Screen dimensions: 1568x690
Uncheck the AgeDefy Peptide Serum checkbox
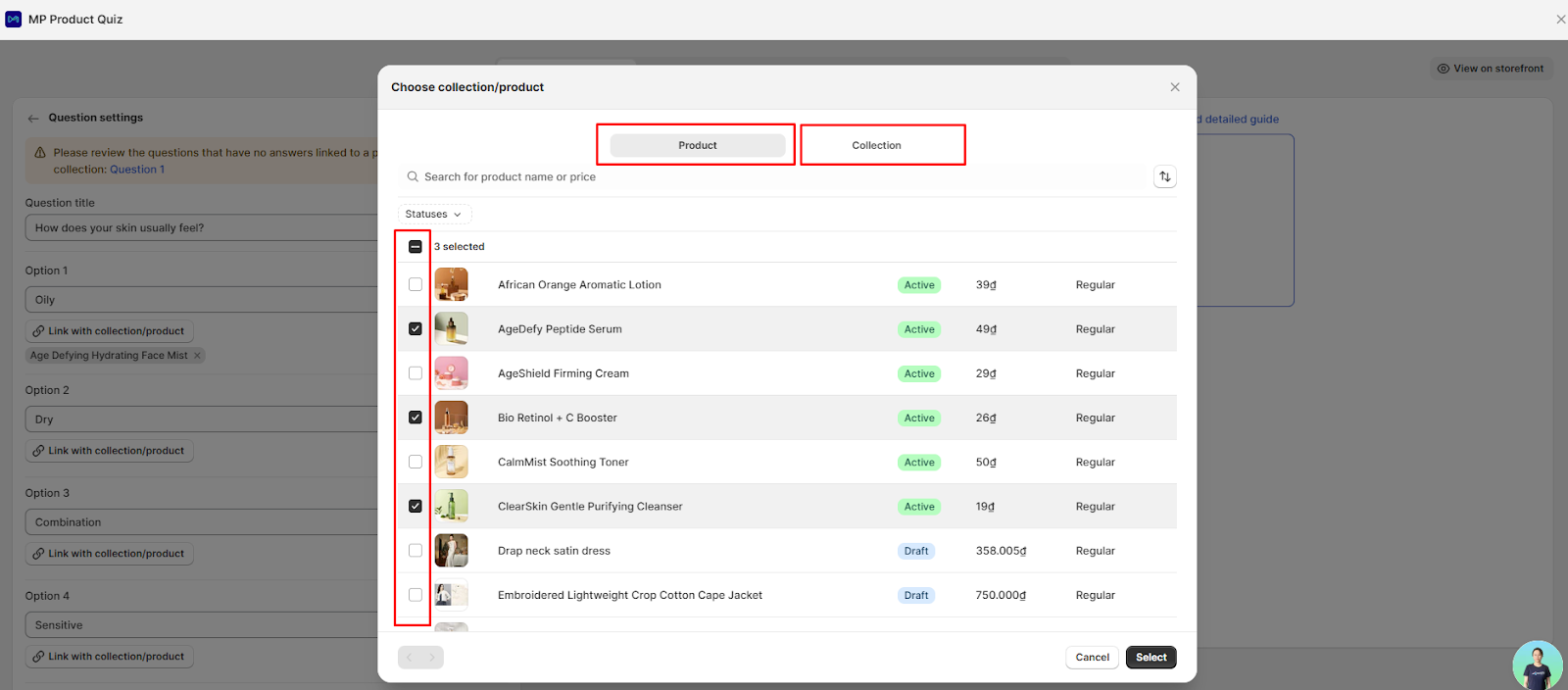point(416,329)
